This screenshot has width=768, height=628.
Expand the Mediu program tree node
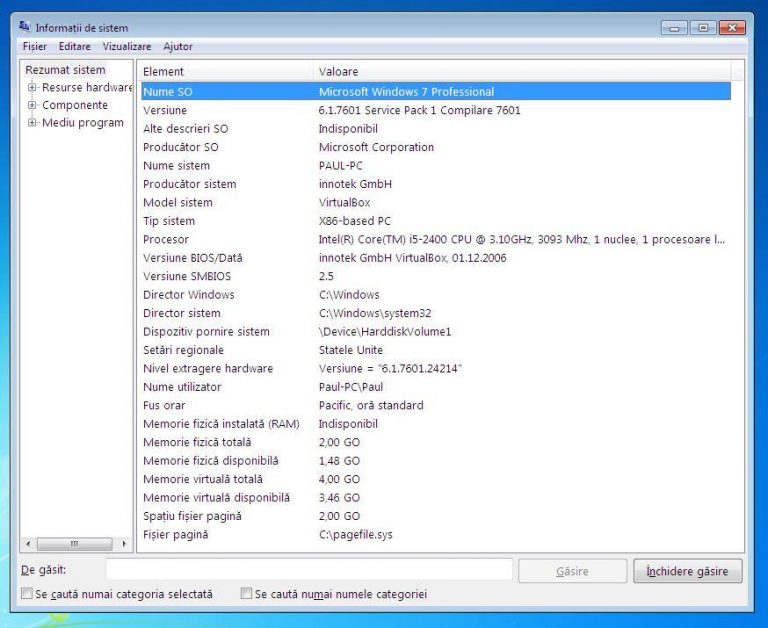(32, 123)
